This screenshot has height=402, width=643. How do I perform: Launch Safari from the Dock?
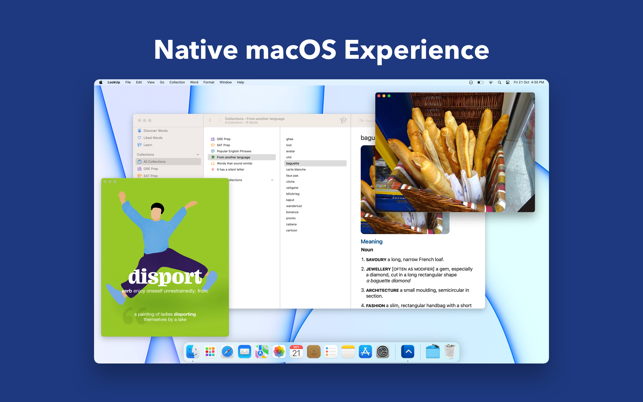[227, 352]
